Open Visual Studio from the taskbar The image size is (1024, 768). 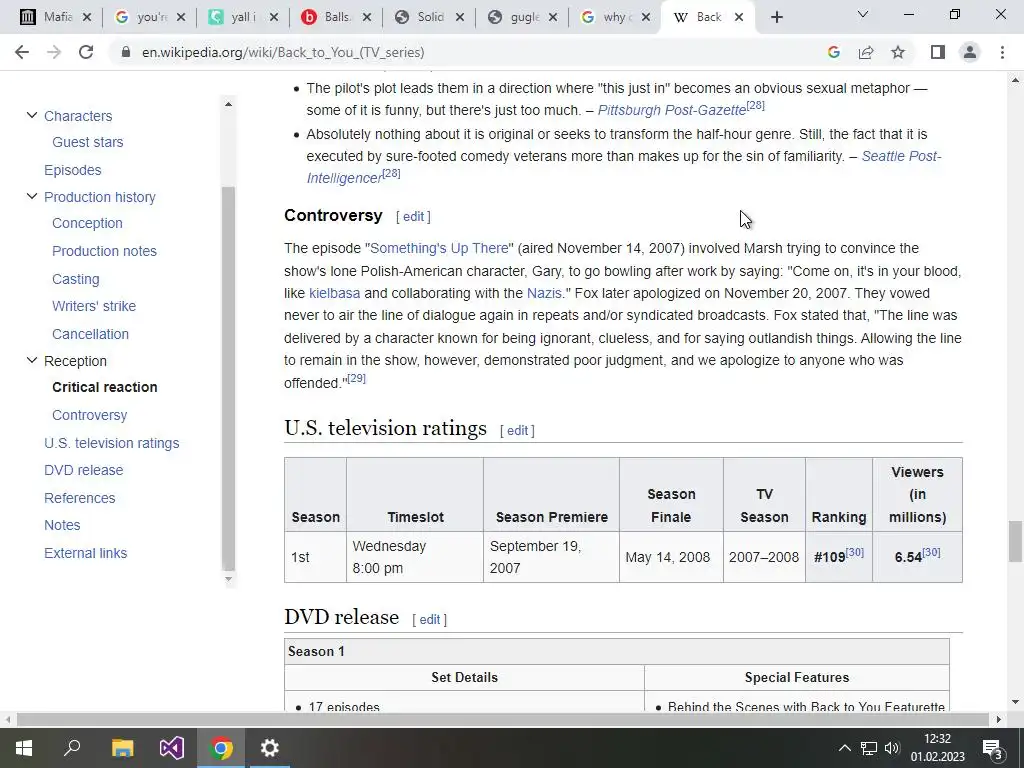coord(172,748)
